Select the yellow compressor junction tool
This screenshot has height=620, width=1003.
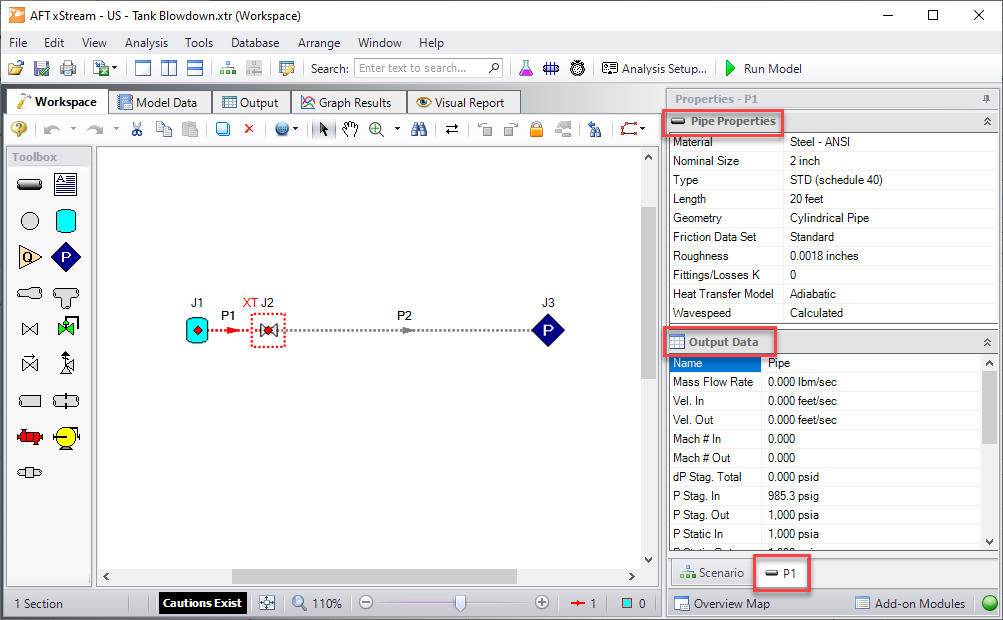(x=66, y=437)
